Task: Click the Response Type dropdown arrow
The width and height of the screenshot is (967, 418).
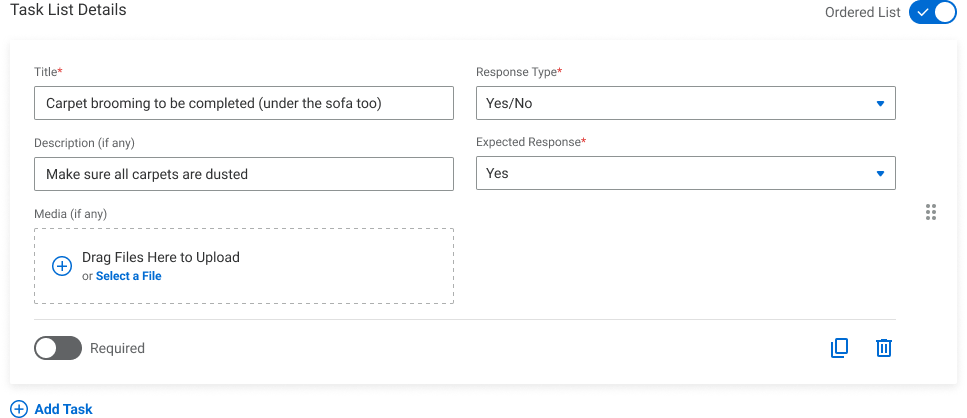Action: (x=880, y=103)
